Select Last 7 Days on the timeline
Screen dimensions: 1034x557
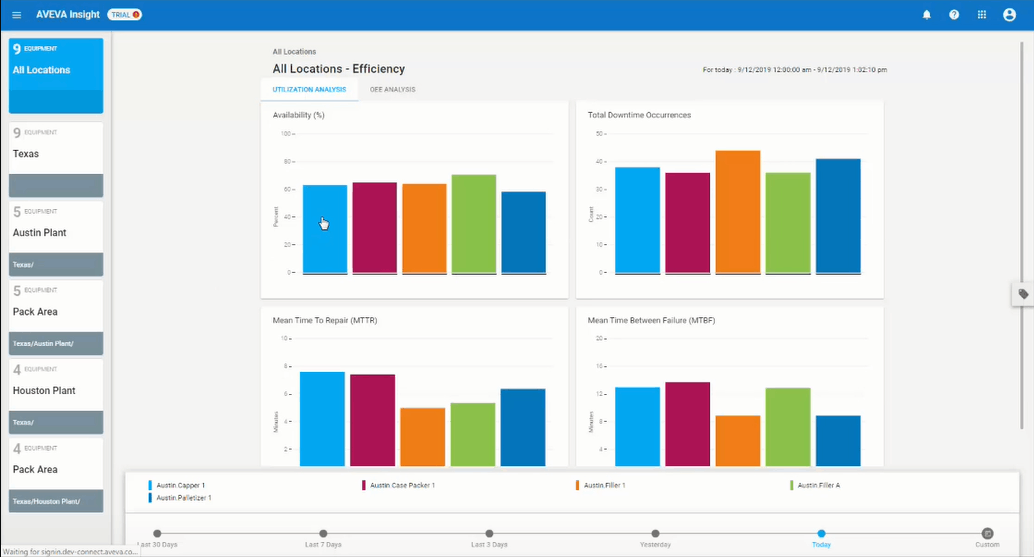322,534
